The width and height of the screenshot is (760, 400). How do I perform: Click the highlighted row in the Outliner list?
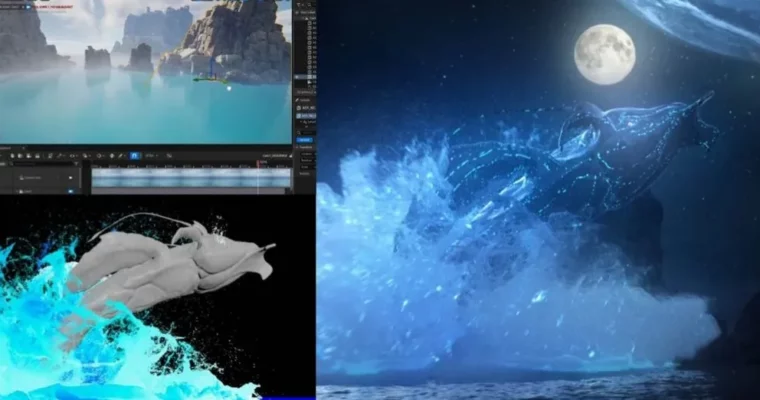305,77
